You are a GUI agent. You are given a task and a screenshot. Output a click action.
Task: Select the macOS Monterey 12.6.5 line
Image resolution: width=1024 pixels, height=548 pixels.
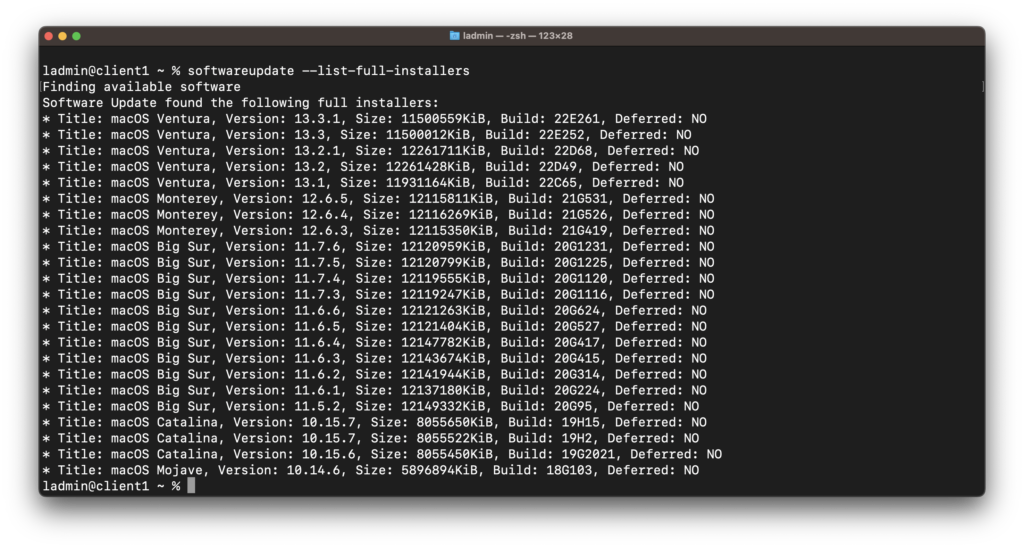coord(379,199)
